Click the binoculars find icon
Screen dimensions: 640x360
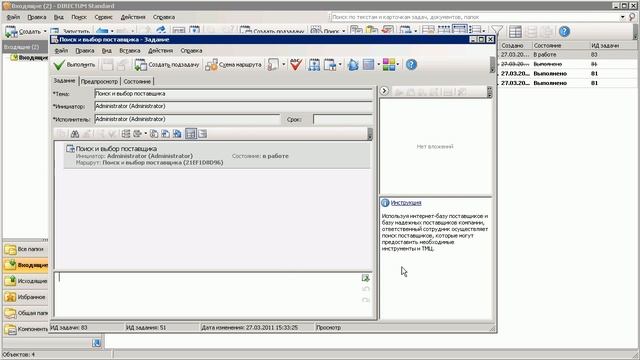pyautogui.click(x=75, y=134)
